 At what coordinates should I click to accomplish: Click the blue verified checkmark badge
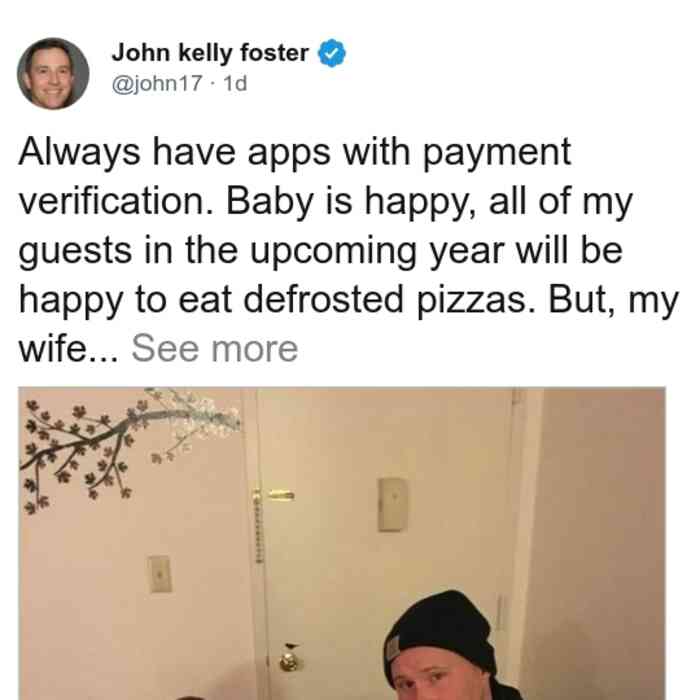pos(331,53)
